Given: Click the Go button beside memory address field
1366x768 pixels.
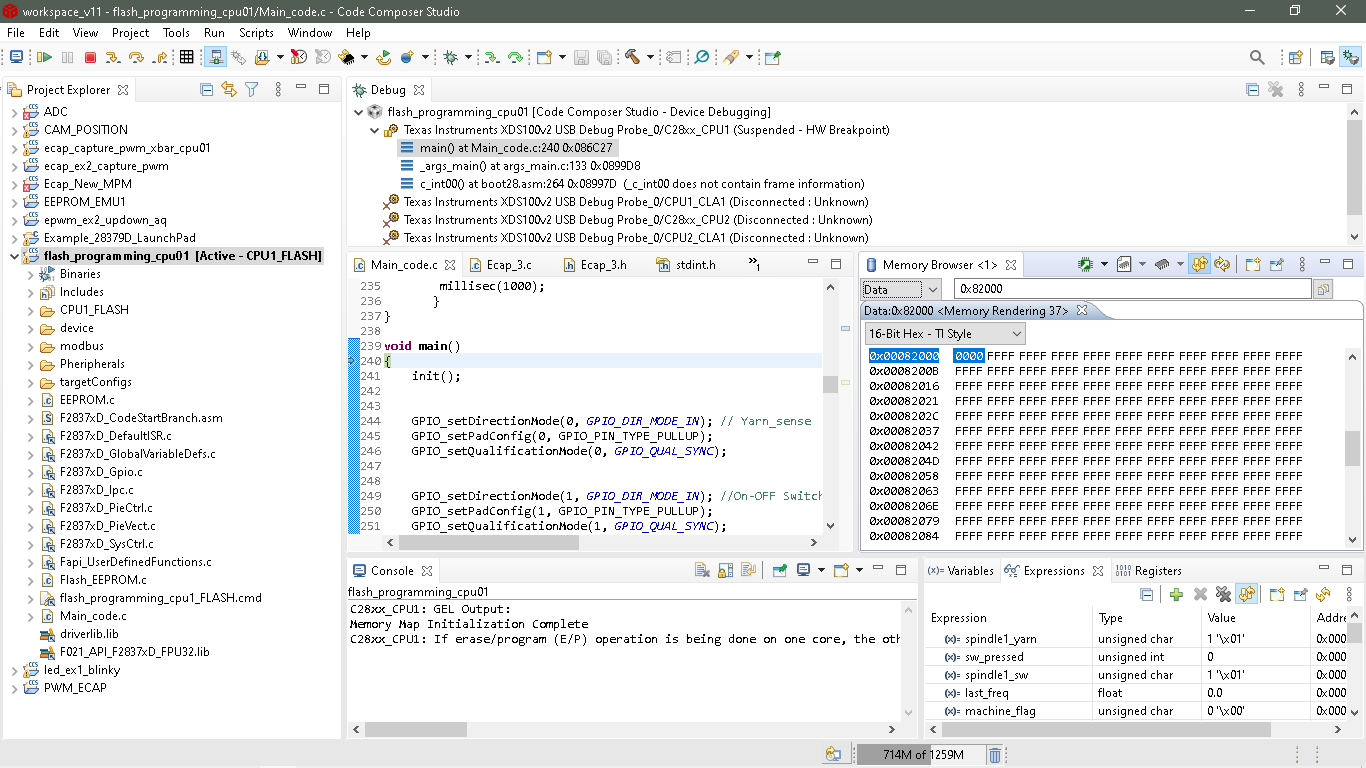Looking at the screenshot, I should tap(1323, 289).
